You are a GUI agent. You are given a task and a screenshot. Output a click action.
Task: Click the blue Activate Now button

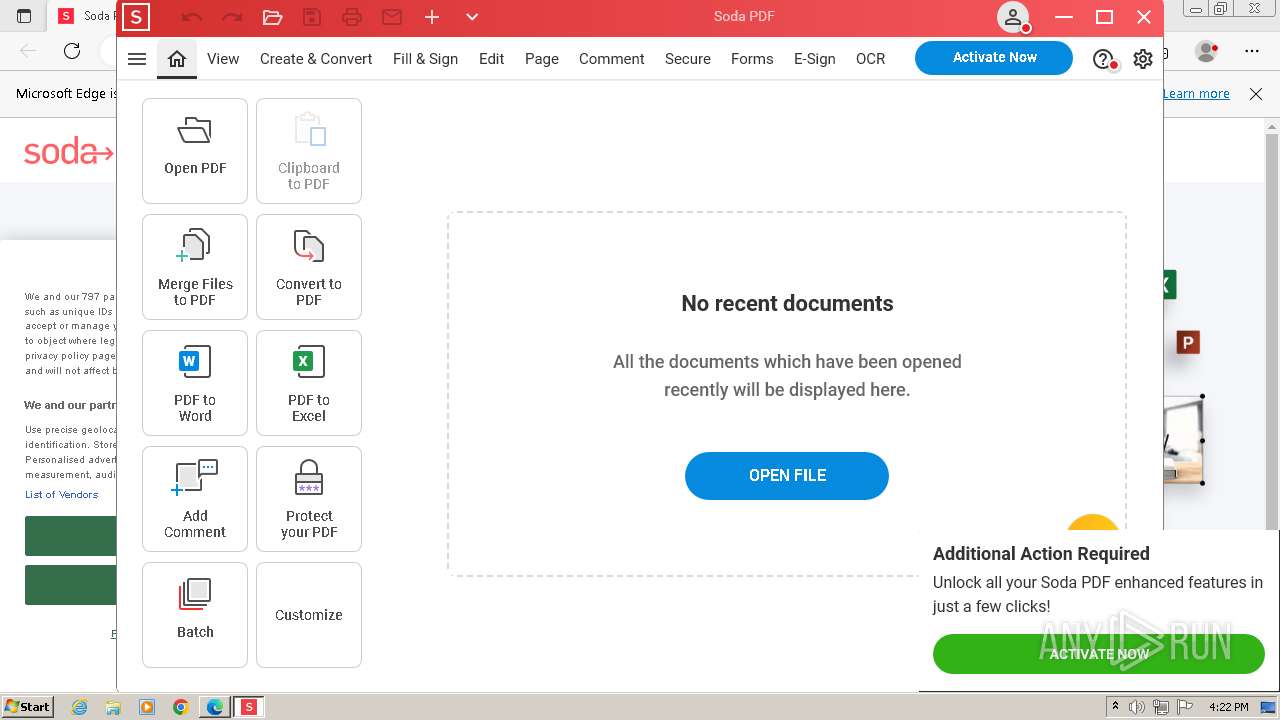(994, 58)
